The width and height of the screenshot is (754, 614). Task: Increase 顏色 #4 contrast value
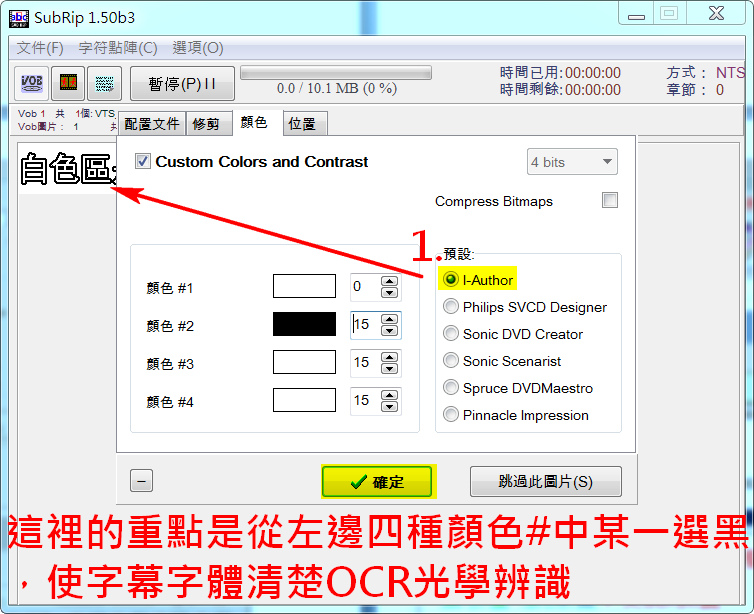(390, 395)
